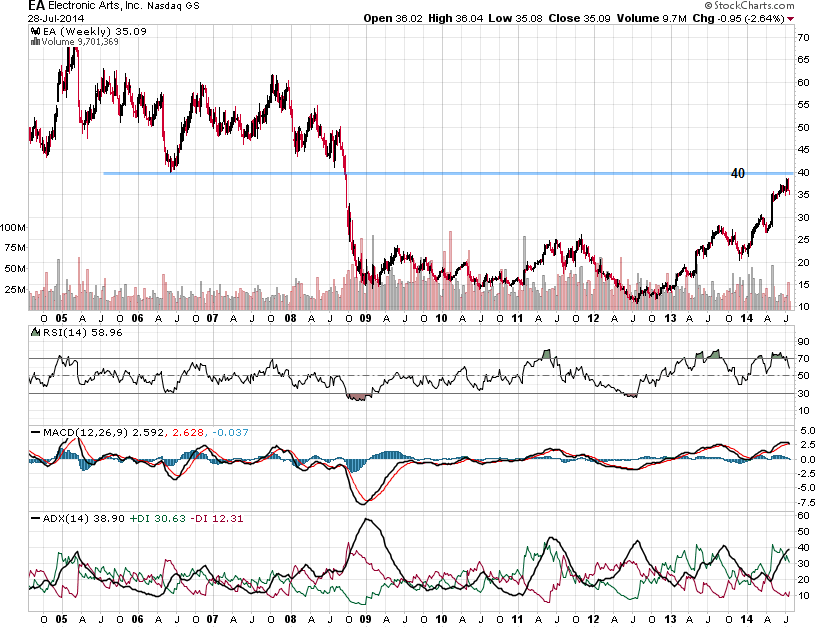815x627 pixels.
Task: Click the 'Nasdaq GS' exchange label
Action: tap(173, 6)
